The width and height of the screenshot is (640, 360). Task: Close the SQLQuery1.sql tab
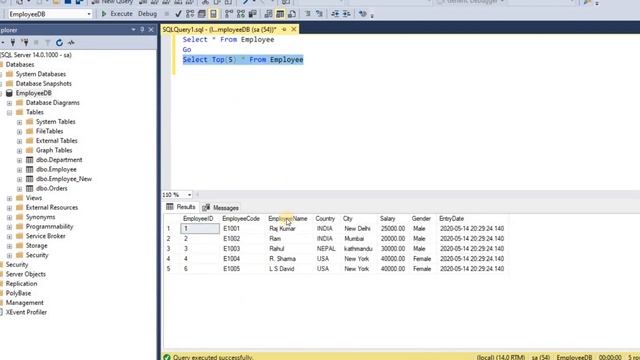point(293,29)
